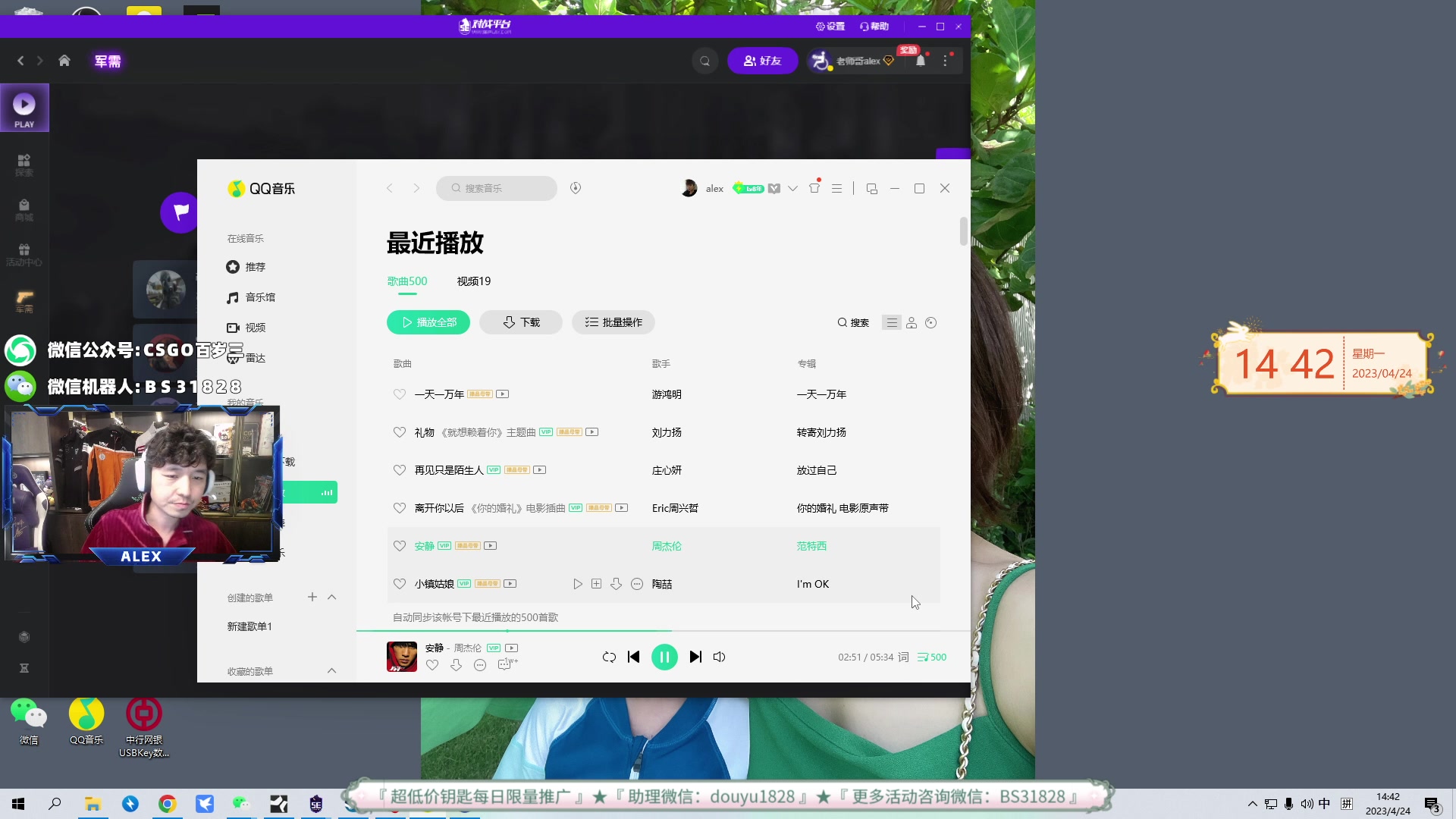Switch QQ Music to mini mode
The image size is (1456, 819).
[872, 188]
